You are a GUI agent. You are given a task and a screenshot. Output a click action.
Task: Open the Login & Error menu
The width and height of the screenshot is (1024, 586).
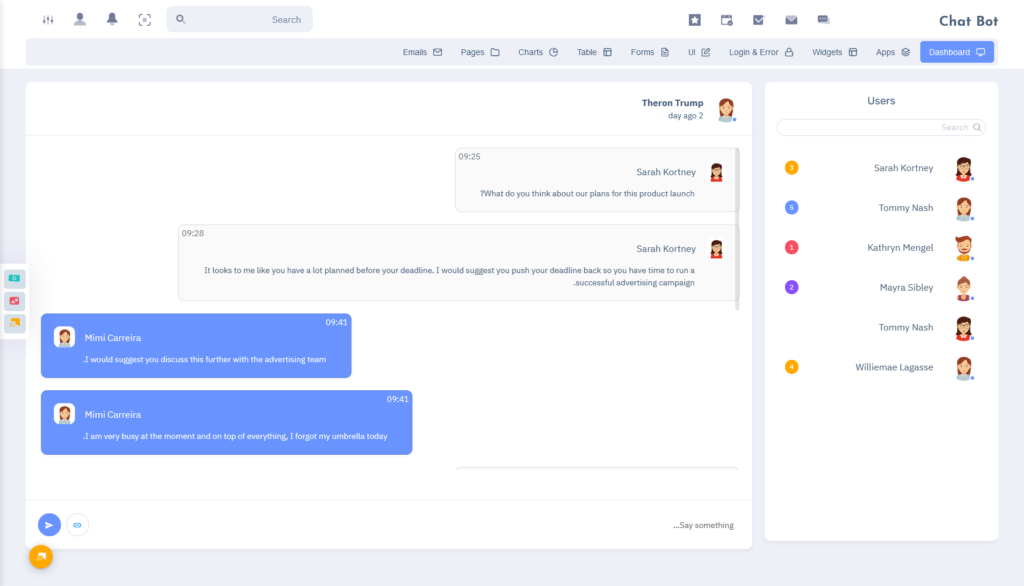761,51
